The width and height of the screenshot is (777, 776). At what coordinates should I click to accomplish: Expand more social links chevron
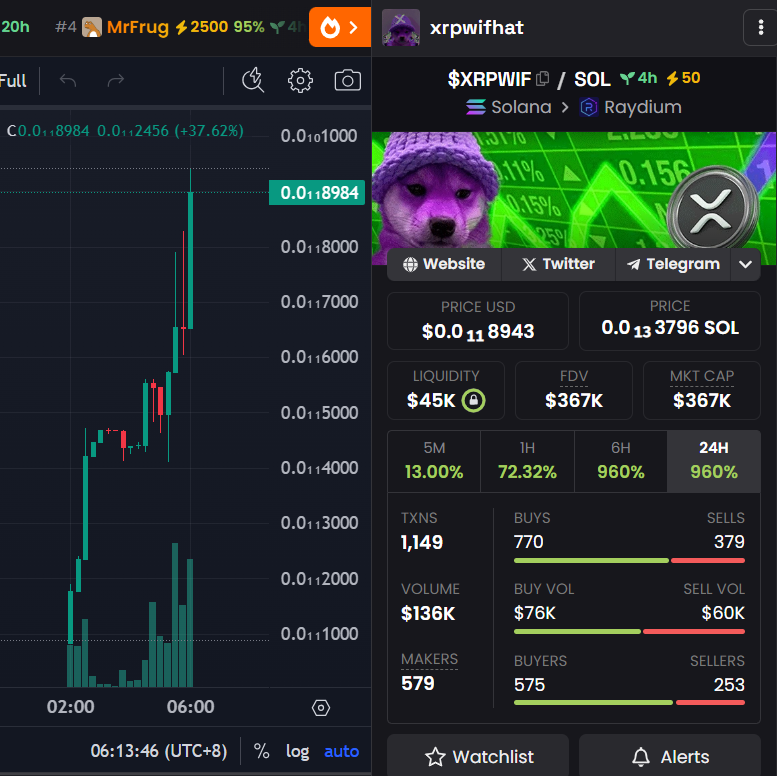pyautogui.click(x=745, y=264)
